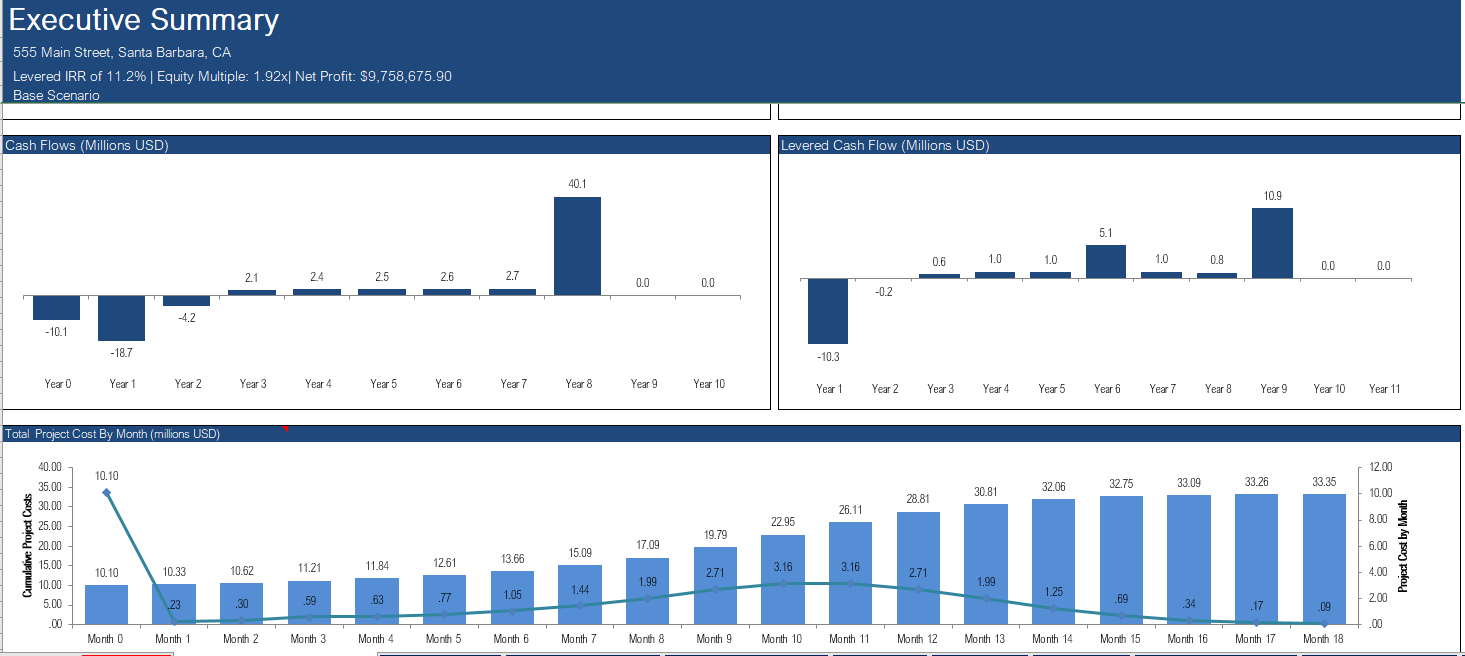The width and height of the screenshot is (1465, 656).
Task: Select the diamond marker above Month 0
Action: pos(104,491)
